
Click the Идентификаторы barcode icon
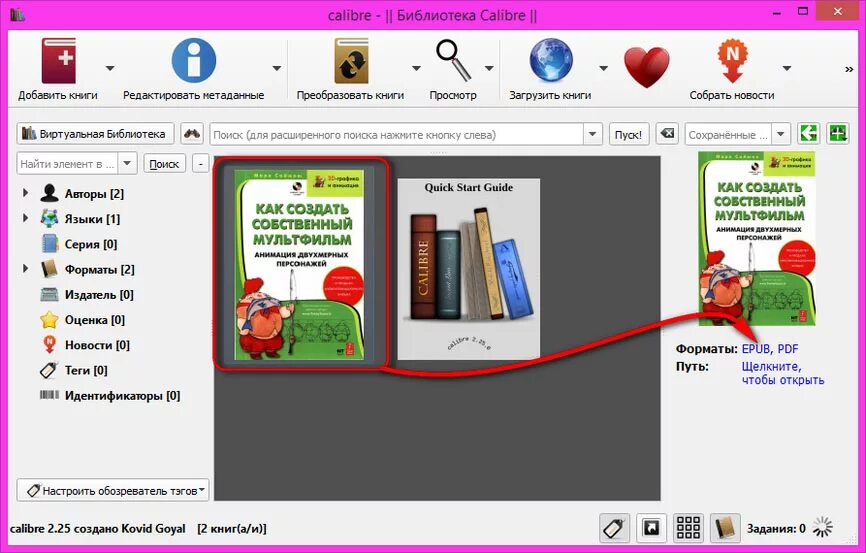49,396
